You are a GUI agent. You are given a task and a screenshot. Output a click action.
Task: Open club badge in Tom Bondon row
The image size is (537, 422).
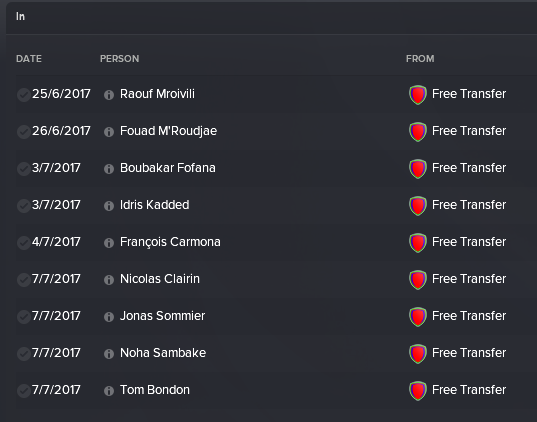[x=418, y=391]
